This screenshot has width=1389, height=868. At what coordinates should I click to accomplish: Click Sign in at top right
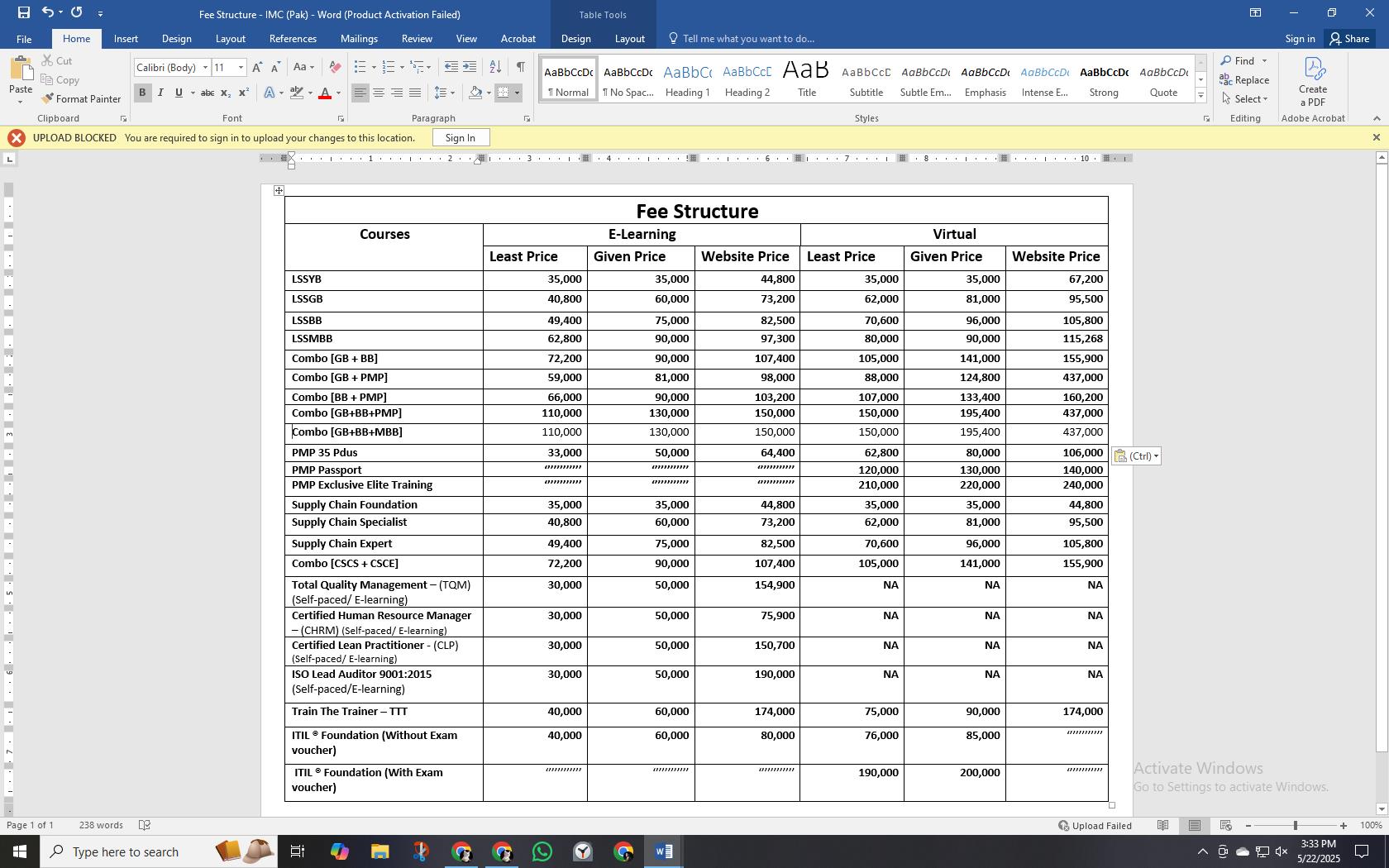coord(1300,39)
